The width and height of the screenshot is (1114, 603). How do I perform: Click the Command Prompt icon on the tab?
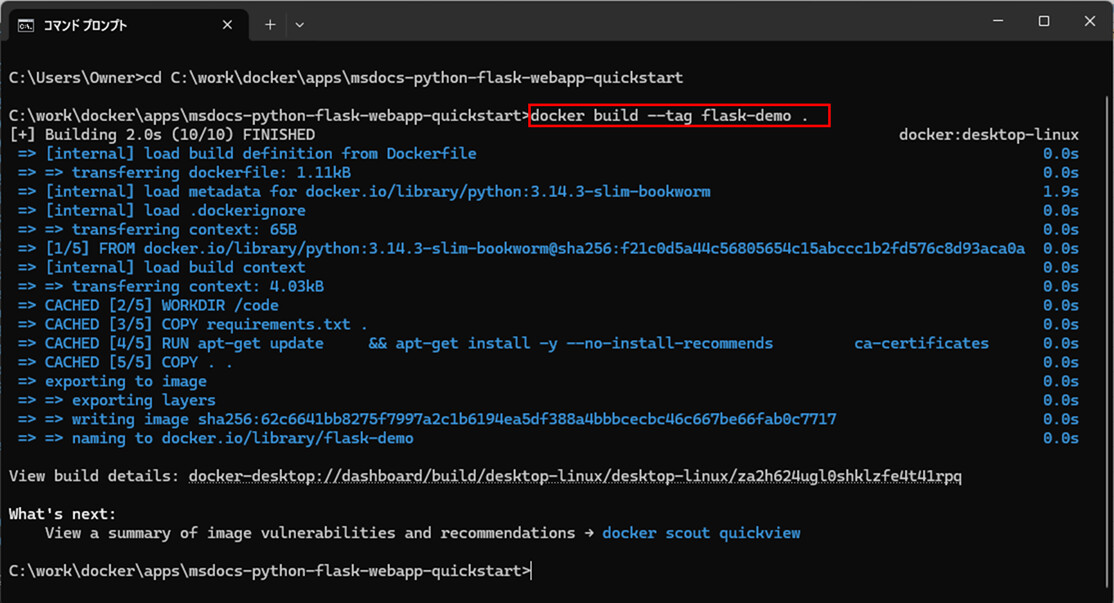(25, 25)
